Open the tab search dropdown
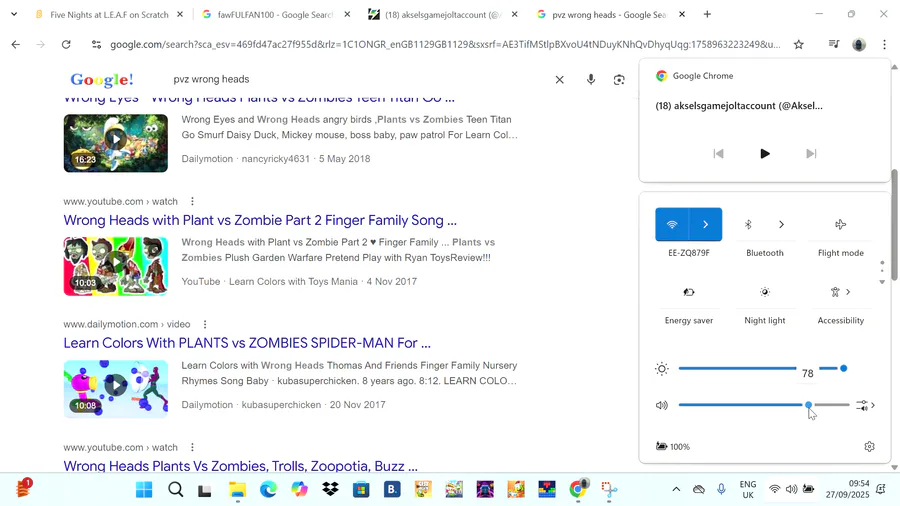Screen dimensions: 900x506 click(14, 14)
